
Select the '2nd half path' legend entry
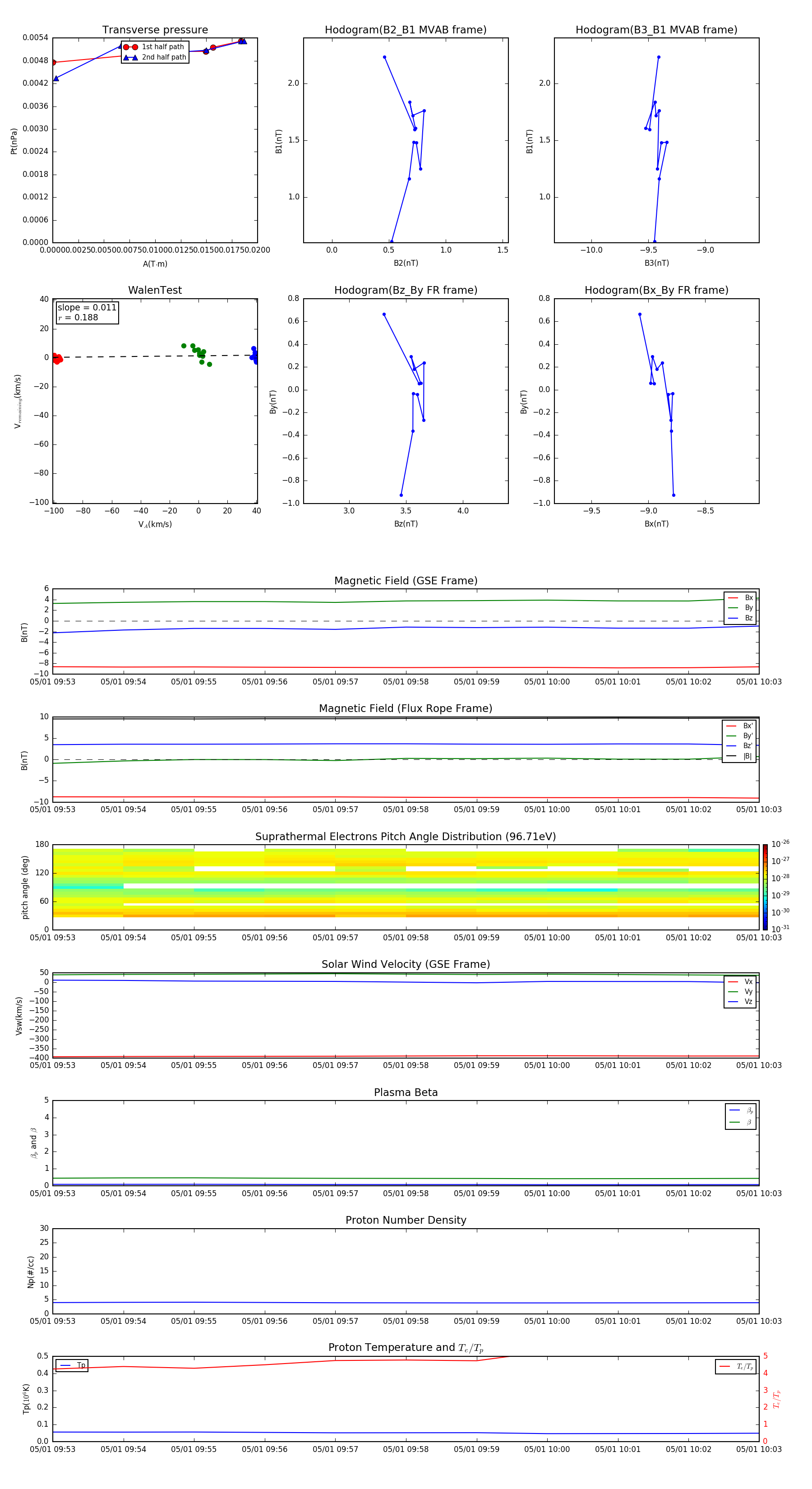tap(155, 57)
